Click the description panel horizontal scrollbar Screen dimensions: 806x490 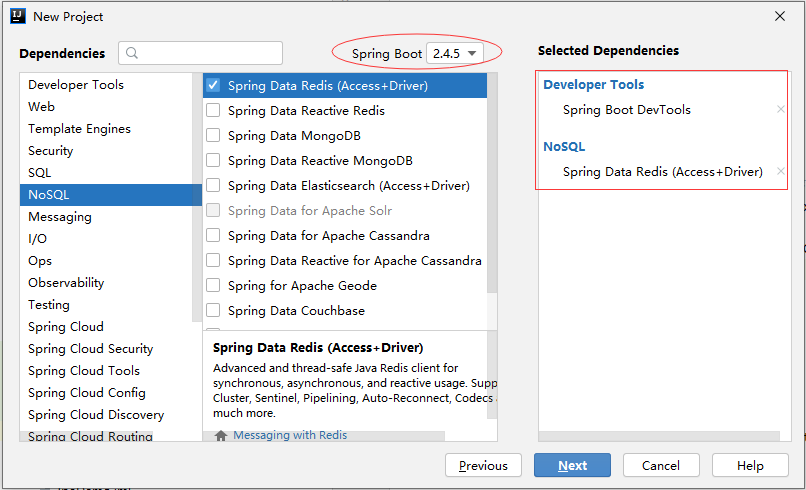(x=324, y=436)
